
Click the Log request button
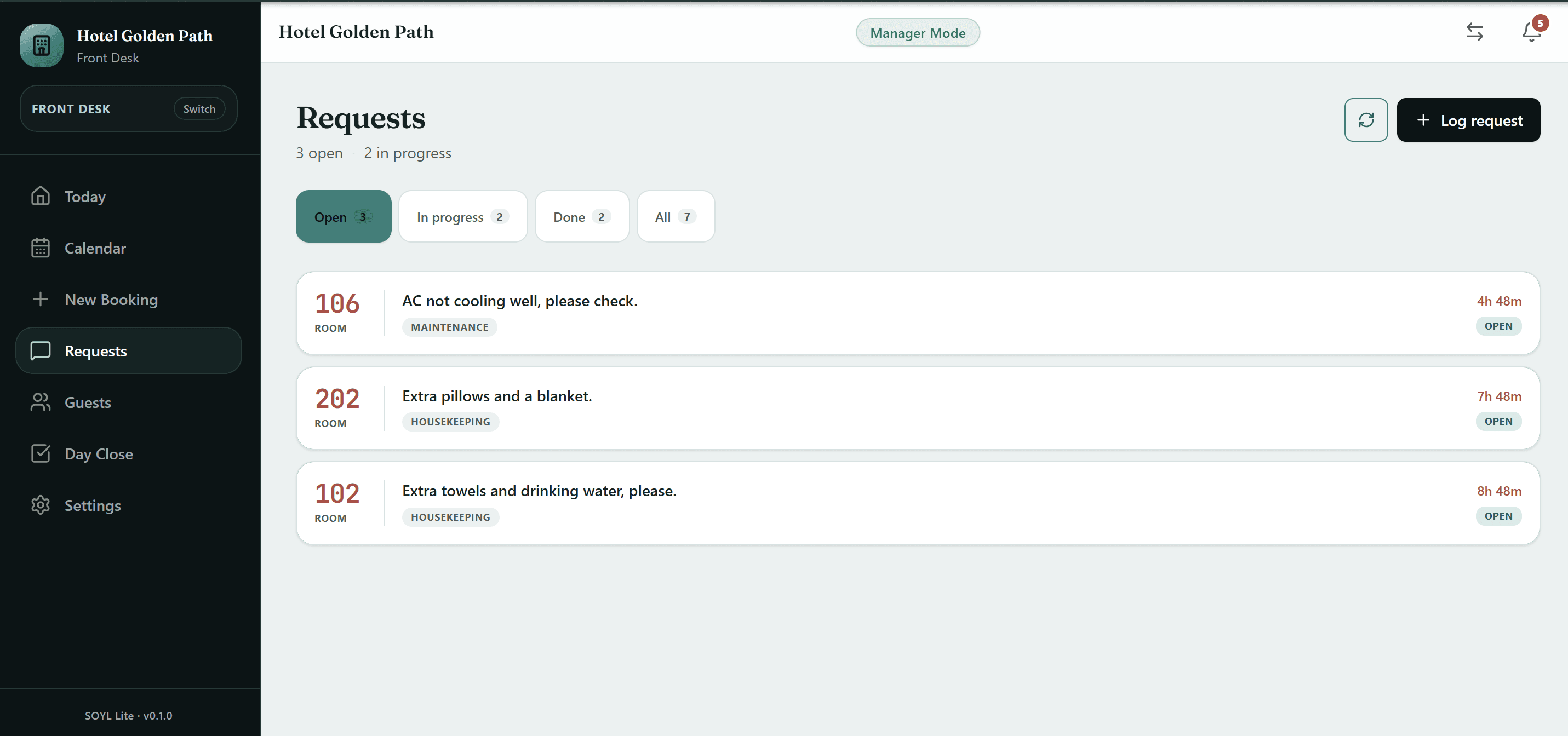[1468, 120]
